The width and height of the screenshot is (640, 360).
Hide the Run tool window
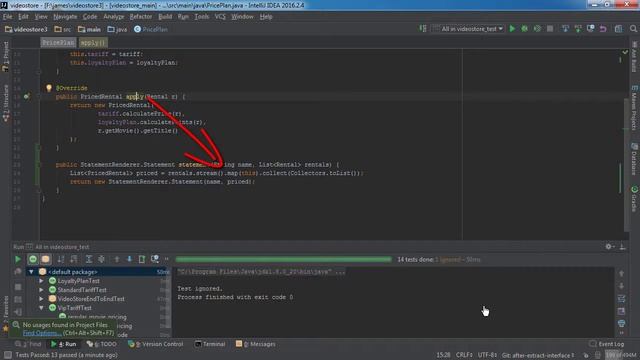(x=622, y=247)
